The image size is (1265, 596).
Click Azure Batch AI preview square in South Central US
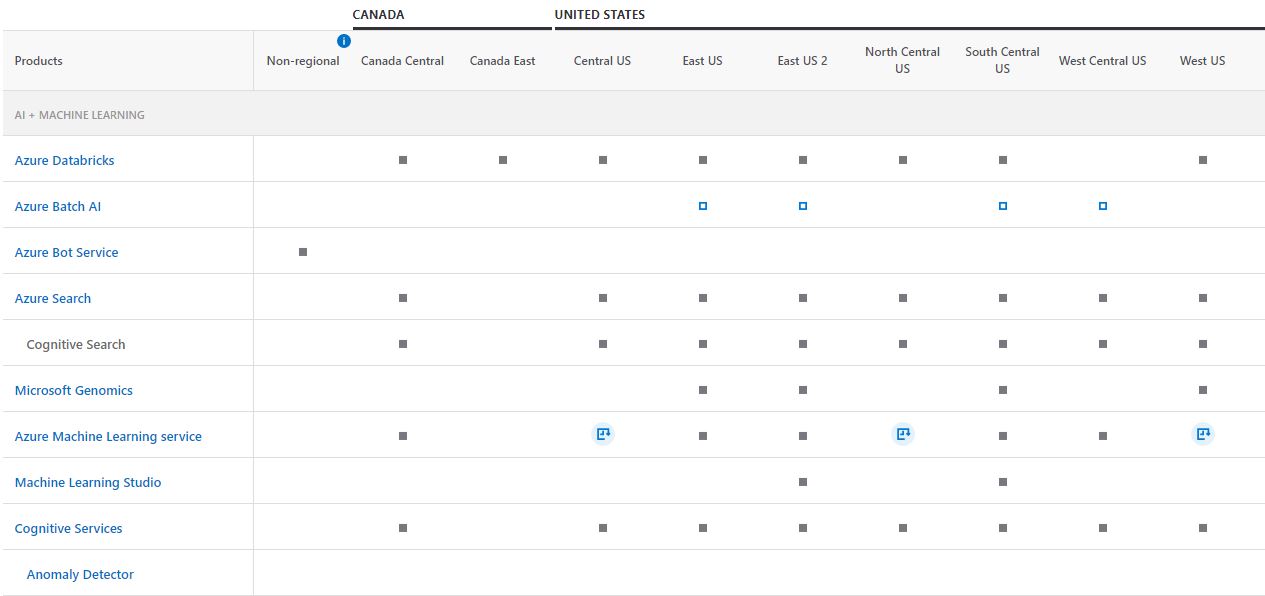tap(1002, 205)
